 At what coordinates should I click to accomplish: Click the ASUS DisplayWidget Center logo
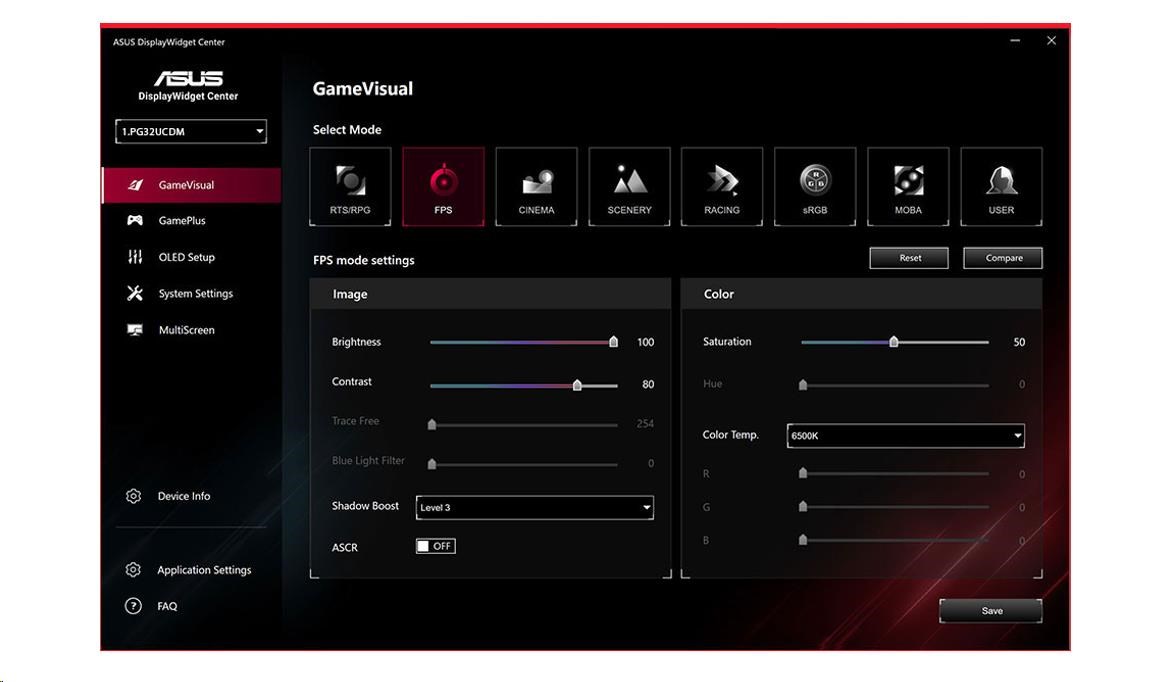pyautogui.click(x=188, y=85)
